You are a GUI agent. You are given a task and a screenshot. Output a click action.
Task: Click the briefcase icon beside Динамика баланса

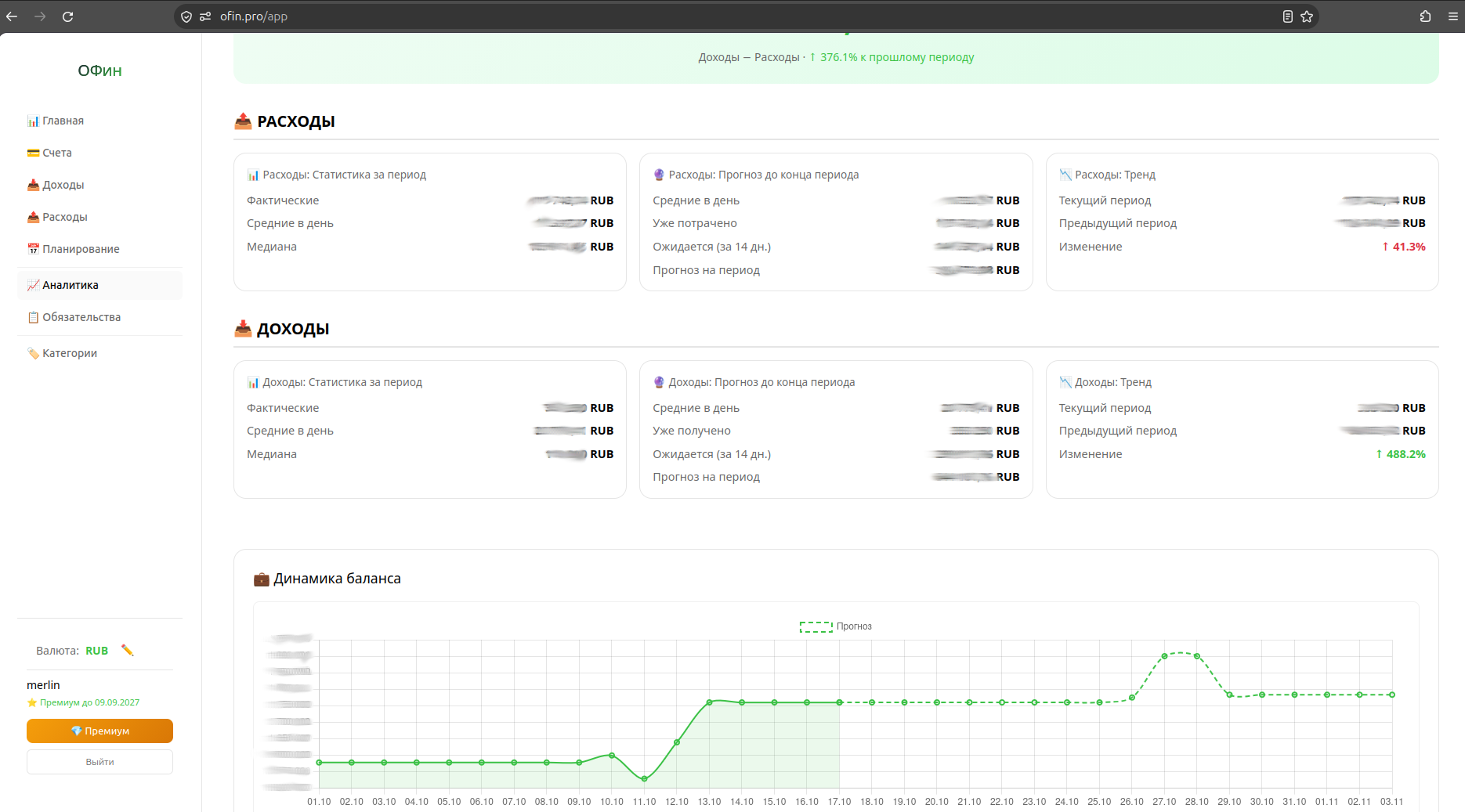tap(261, 579)
